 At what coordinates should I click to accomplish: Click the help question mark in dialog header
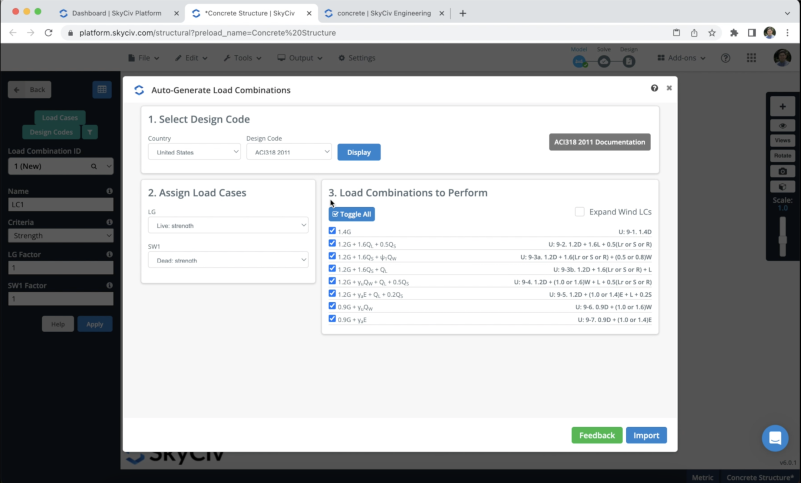point(654,88)
